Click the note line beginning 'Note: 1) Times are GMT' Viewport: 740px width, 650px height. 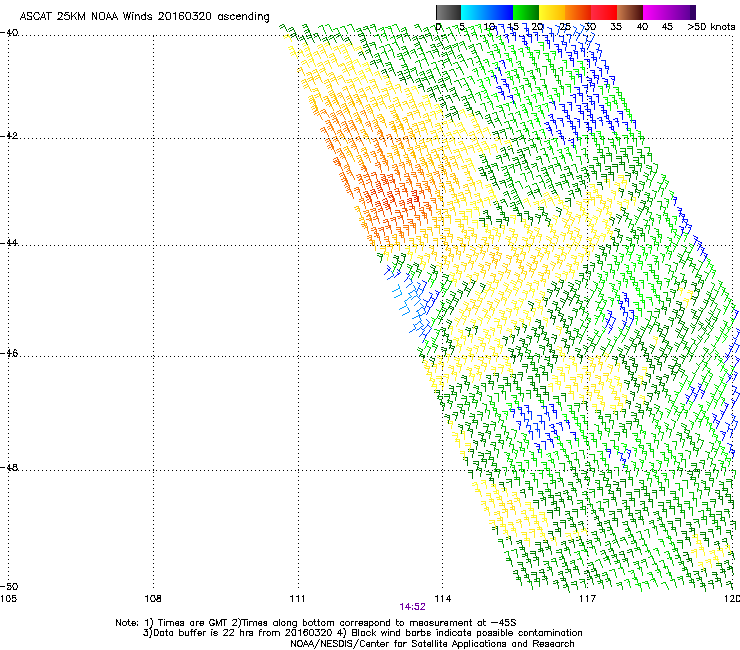pyautogui.click(x=315, y=623)
